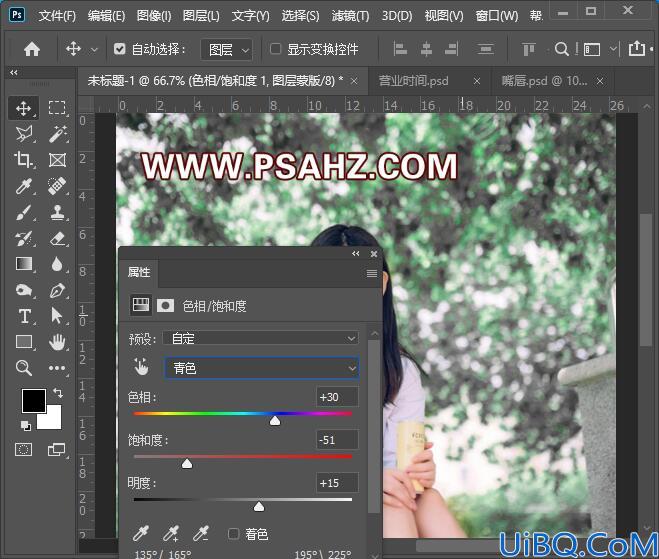
Task: Click the on-image adjustment hand tool
Action: [x=142, y=367]
